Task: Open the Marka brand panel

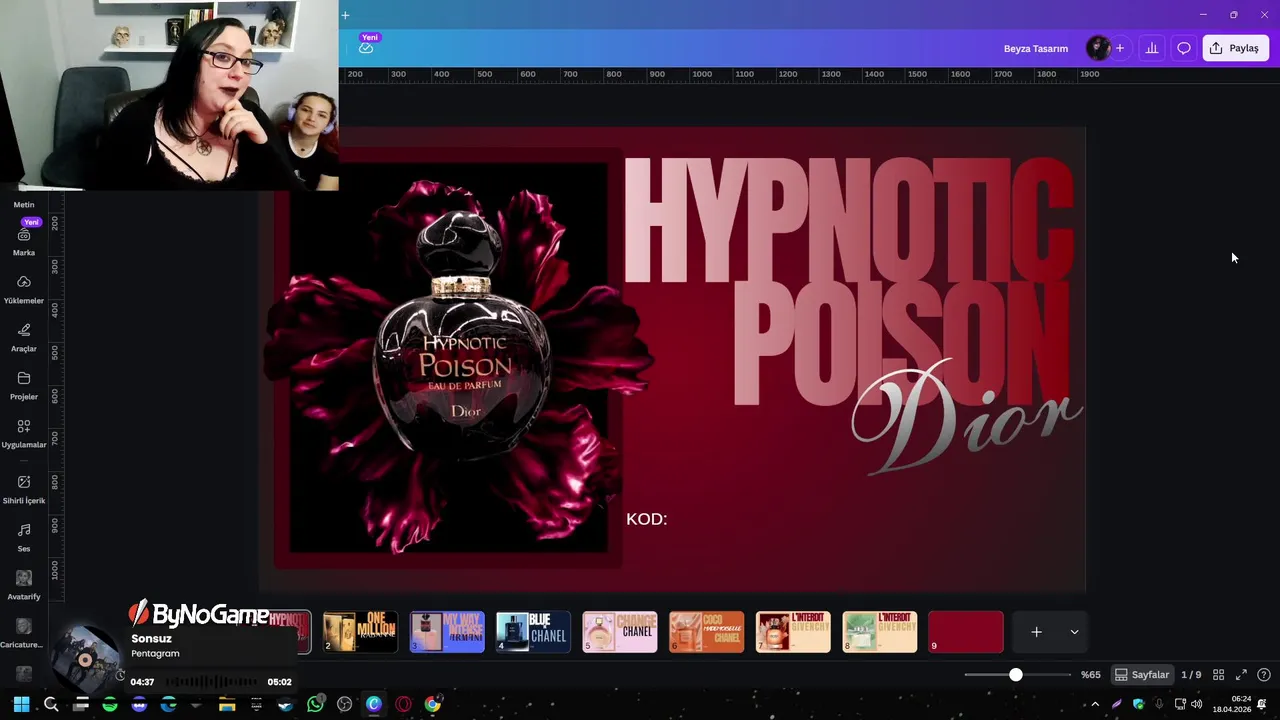Action: coord(24,241)
